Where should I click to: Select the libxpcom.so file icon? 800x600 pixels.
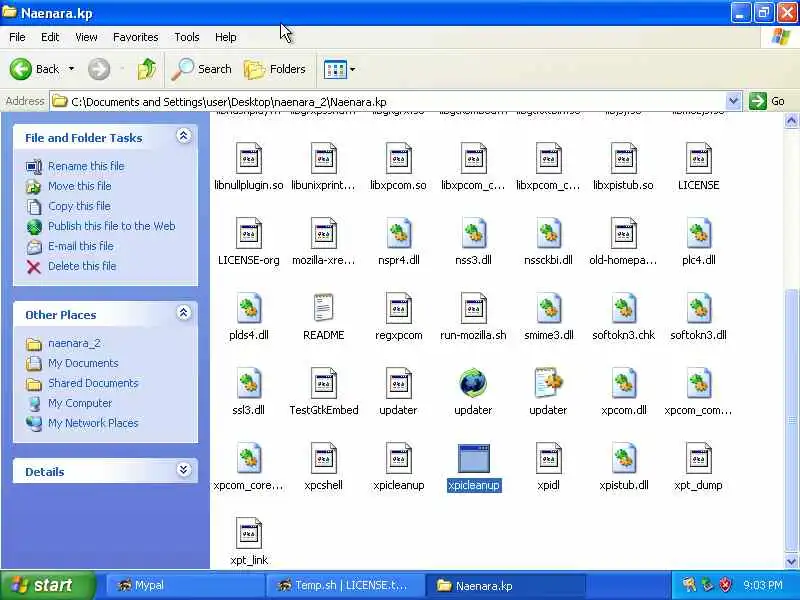tap(398, 158)
